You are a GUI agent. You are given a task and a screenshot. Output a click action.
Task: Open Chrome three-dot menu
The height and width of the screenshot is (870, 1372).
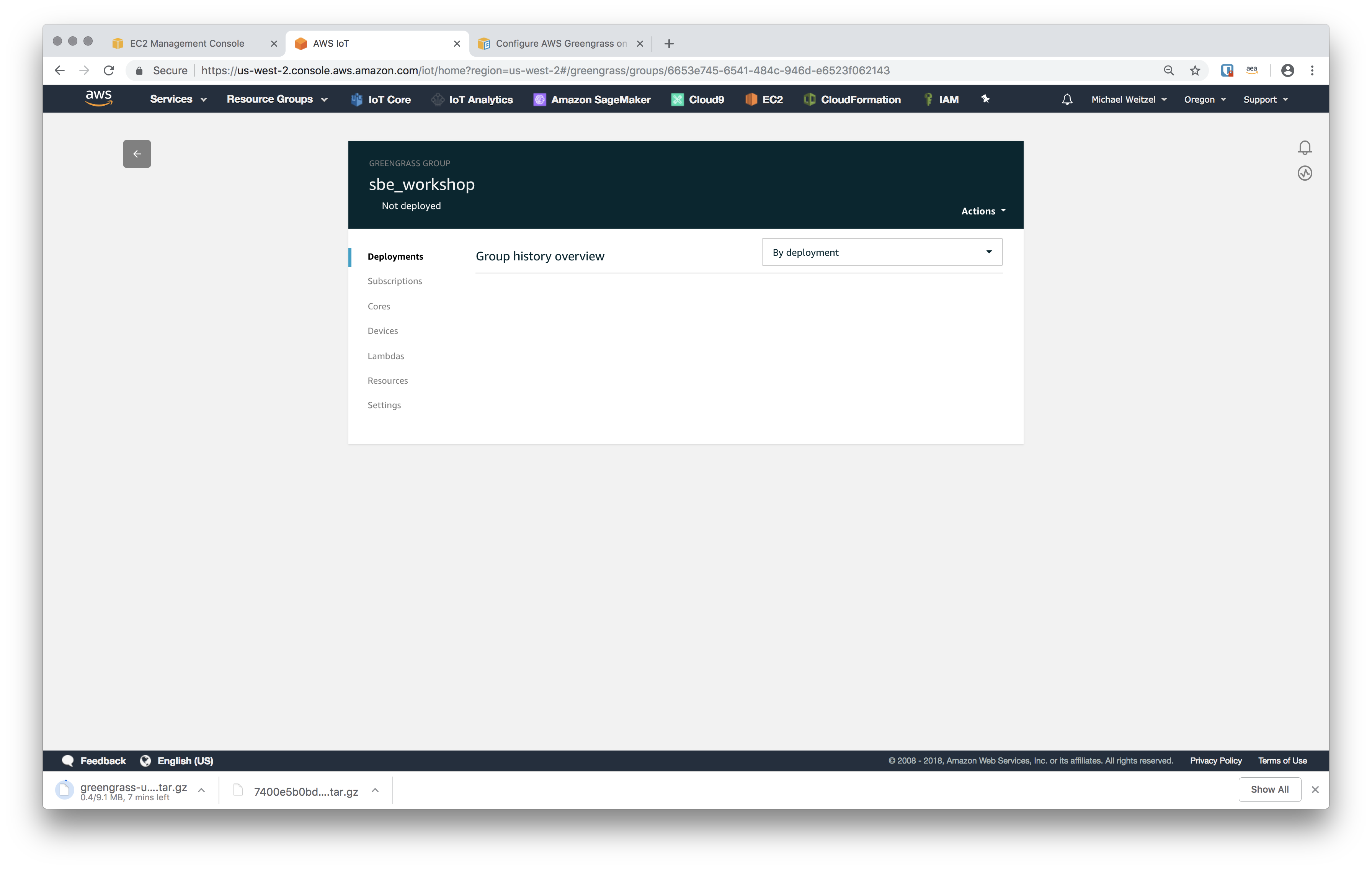coord(1312,70)
